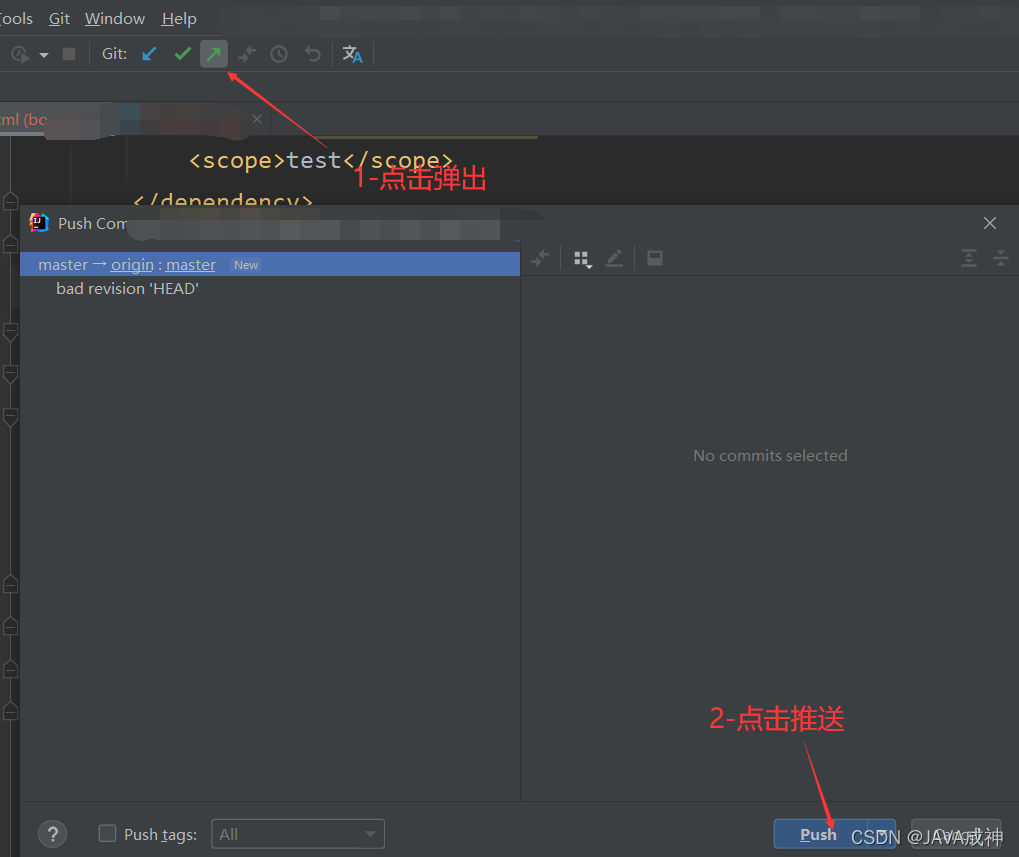
Task: Select the master to origin branch row
Action: pyautogui.click(x=269, y=264)
